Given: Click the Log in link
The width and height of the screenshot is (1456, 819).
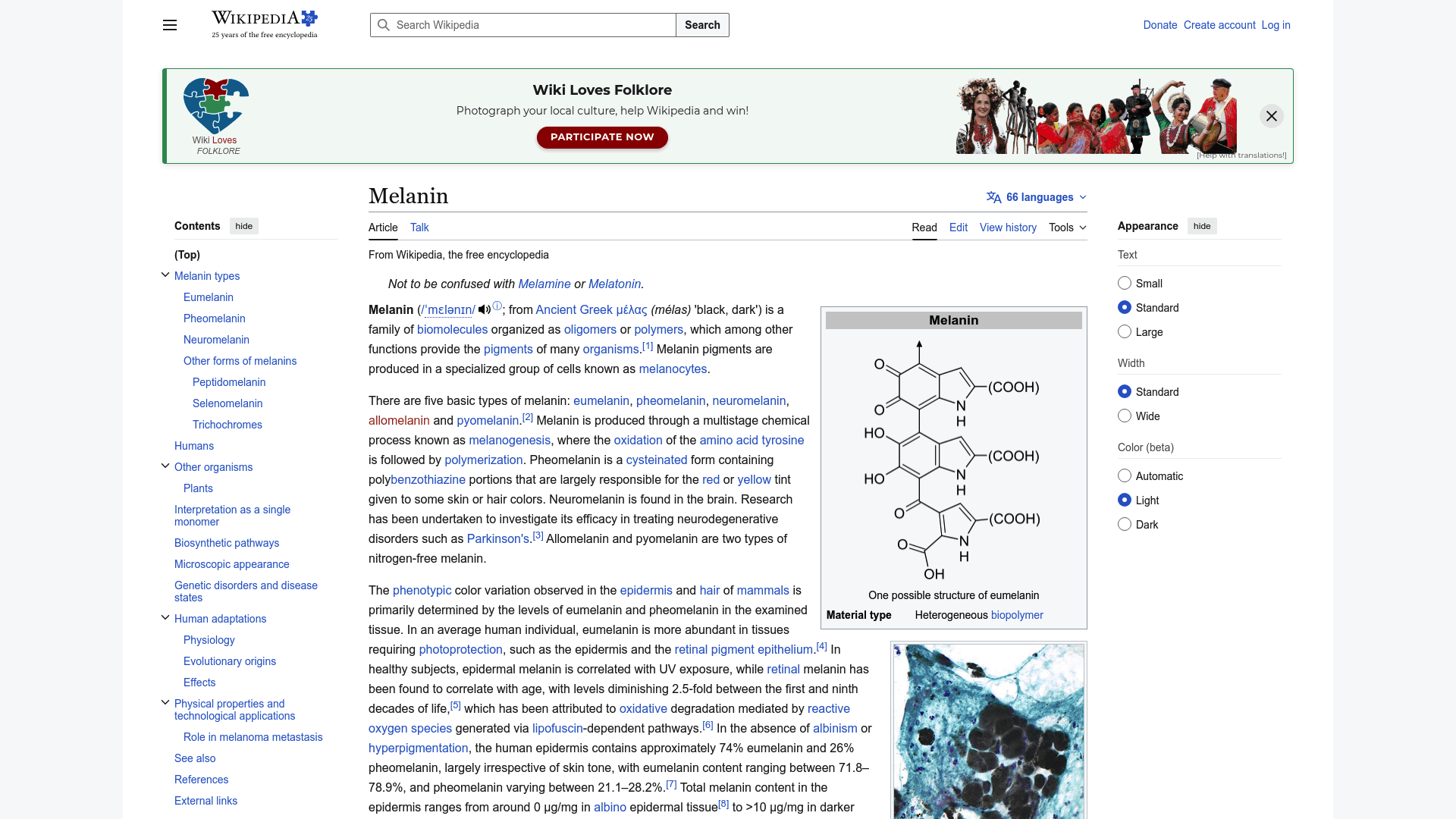Looking at the screenshot, I should pyautogui.click(x=1276, y=25).
